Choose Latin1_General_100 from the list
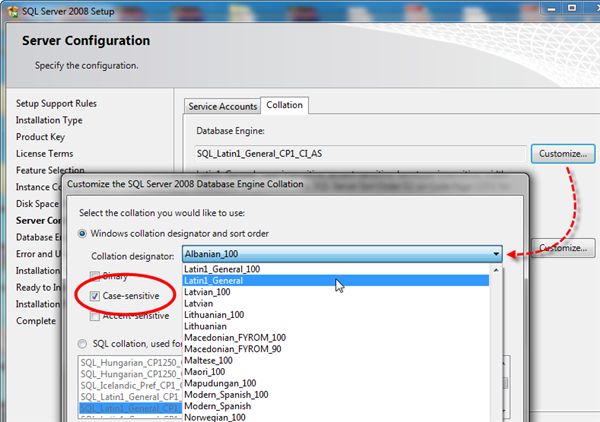 click(336, 269)
